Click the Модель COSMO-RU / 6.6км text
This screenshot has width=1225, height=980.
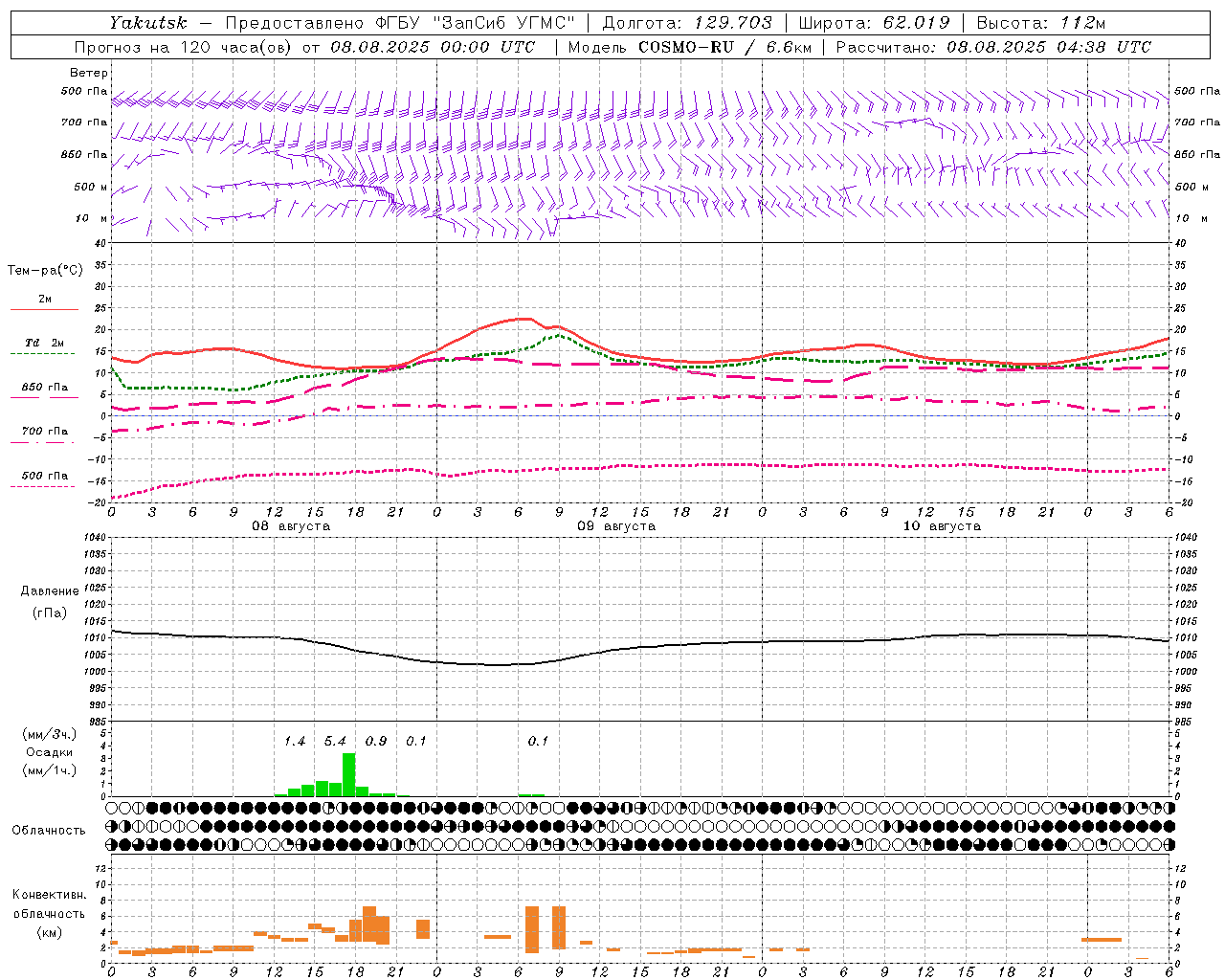pos(689,47)
